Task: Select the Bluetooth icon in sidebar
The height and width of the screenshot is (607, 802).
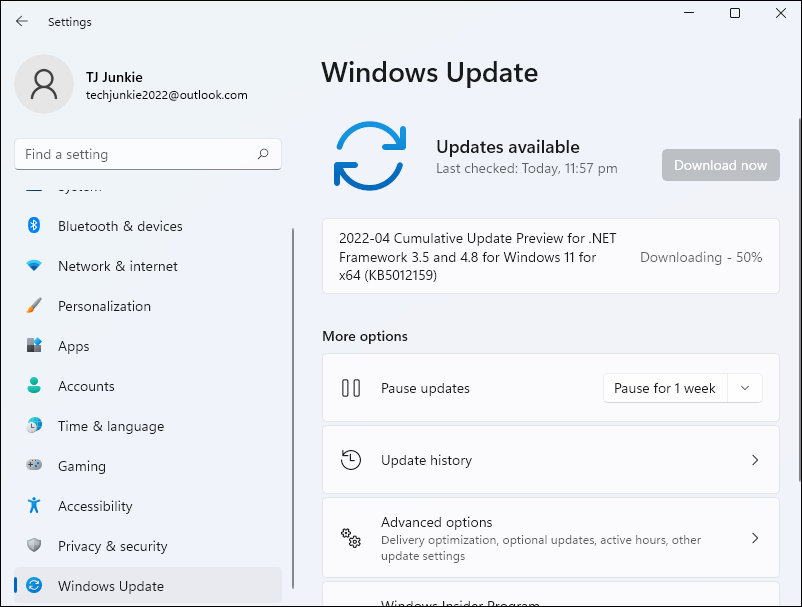Action: (x=34, y=225)
